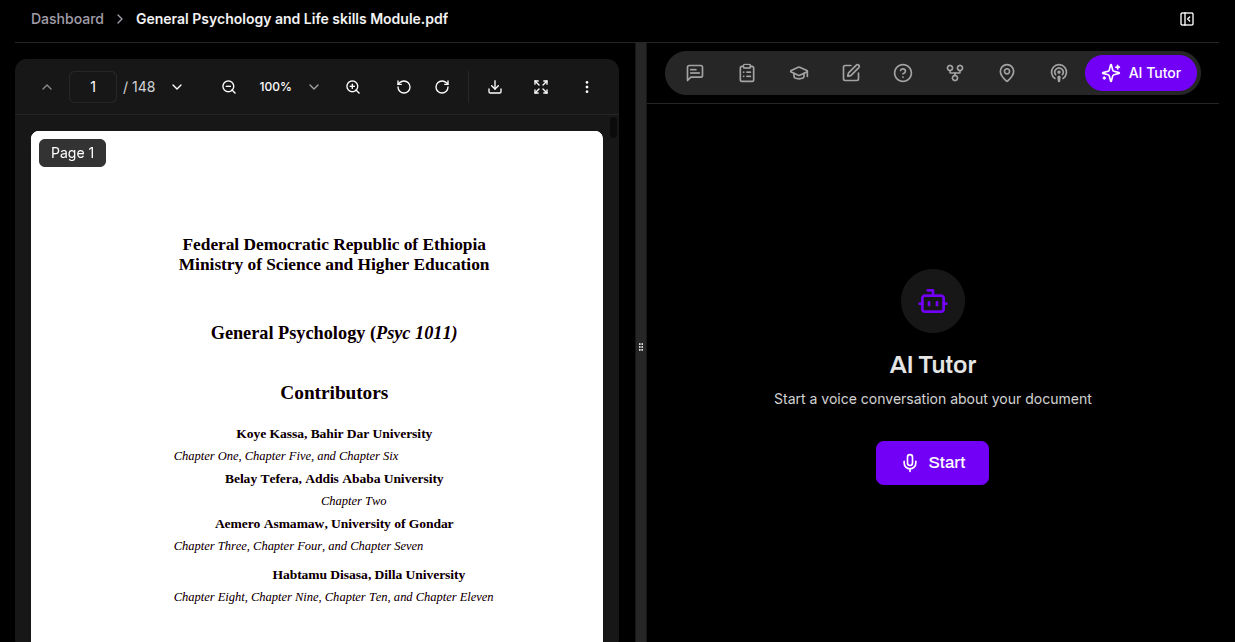Click 'Chapter One, Chapter Five, and Chapter Six' line
This screenshot has height=642, width=1235.
286,456
